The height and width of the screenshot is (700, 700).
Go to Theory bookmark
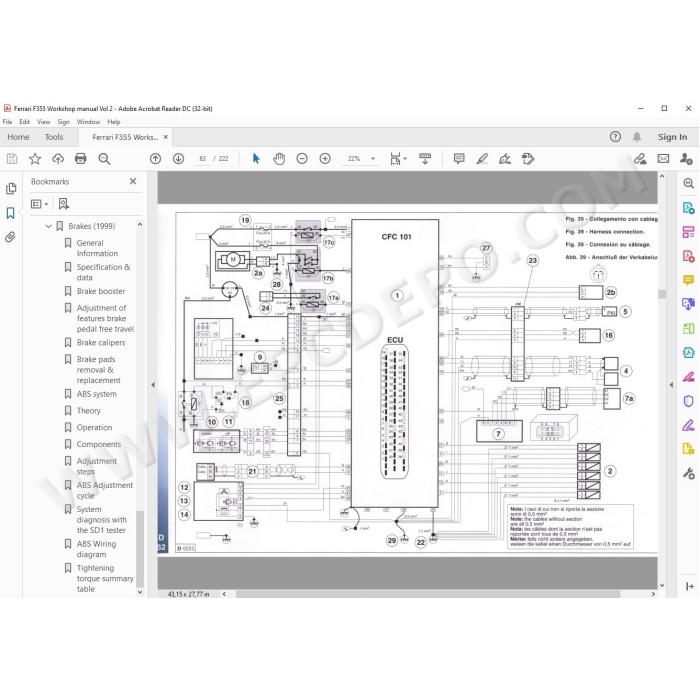[88, 411]
